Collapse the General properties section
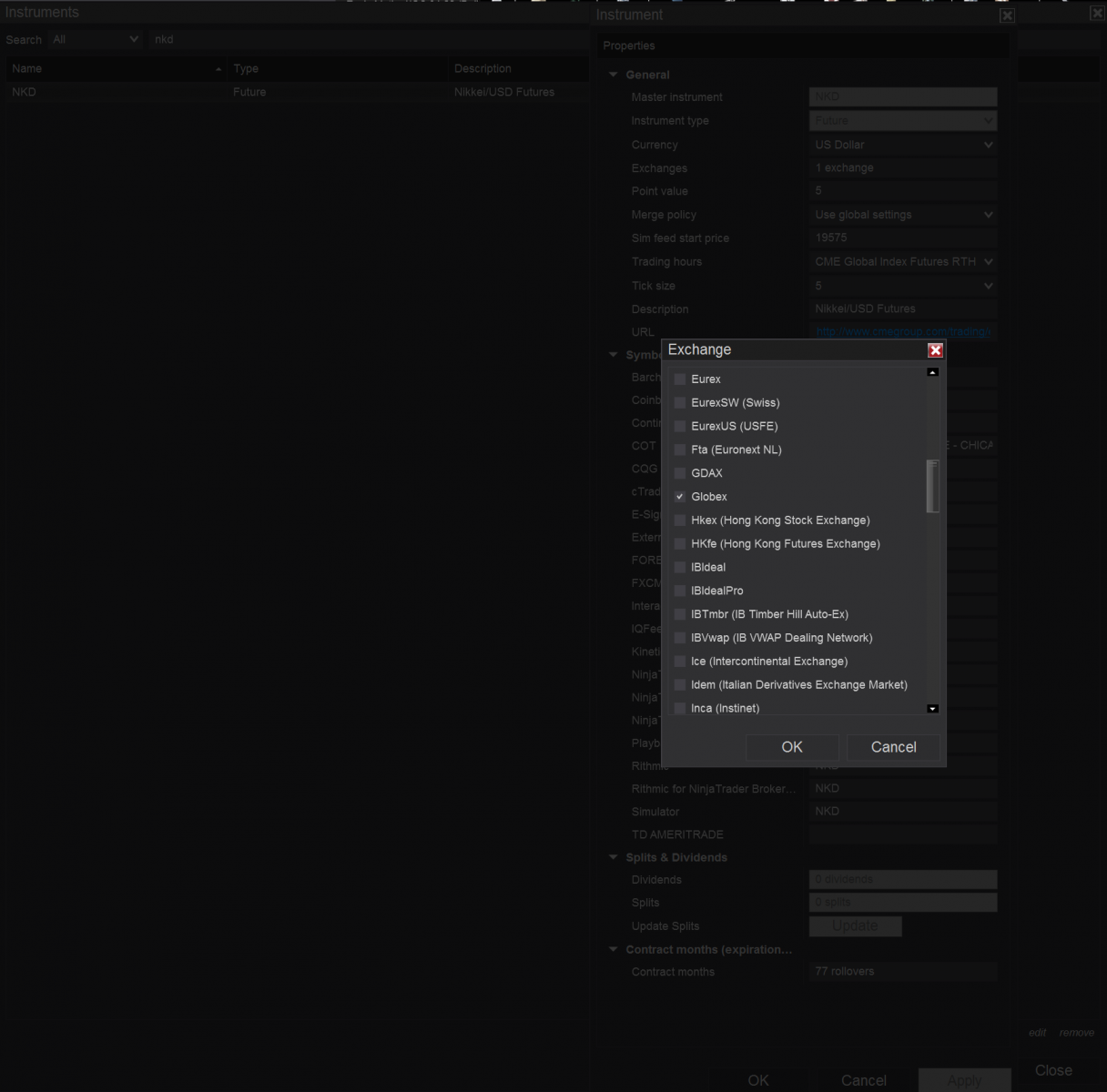The height and width of the screenshot is (1092, 1107). click(x=613, y=75)
